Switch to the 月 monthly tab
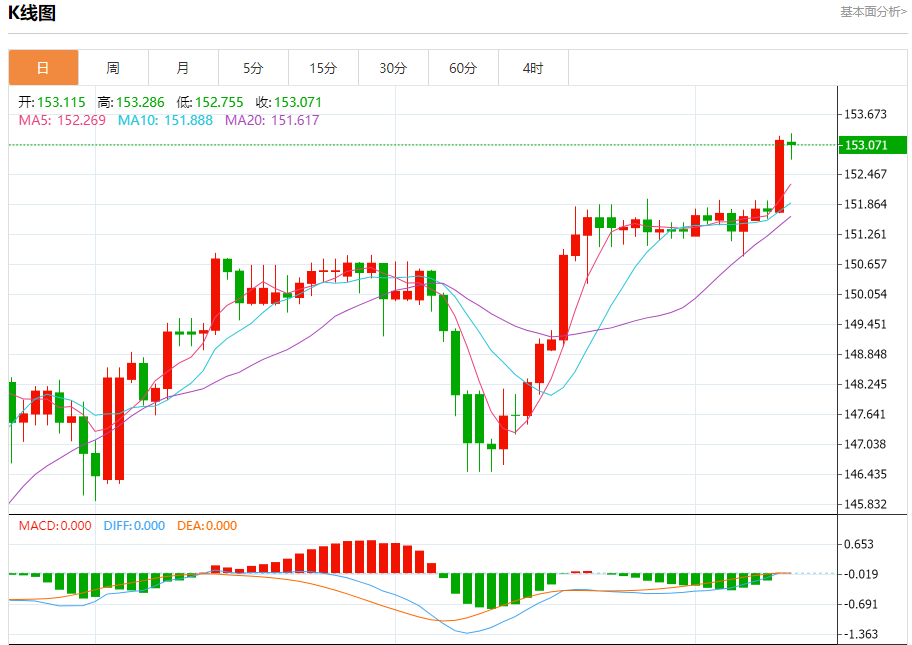The image size is (912, 645). tap(183, 68)
